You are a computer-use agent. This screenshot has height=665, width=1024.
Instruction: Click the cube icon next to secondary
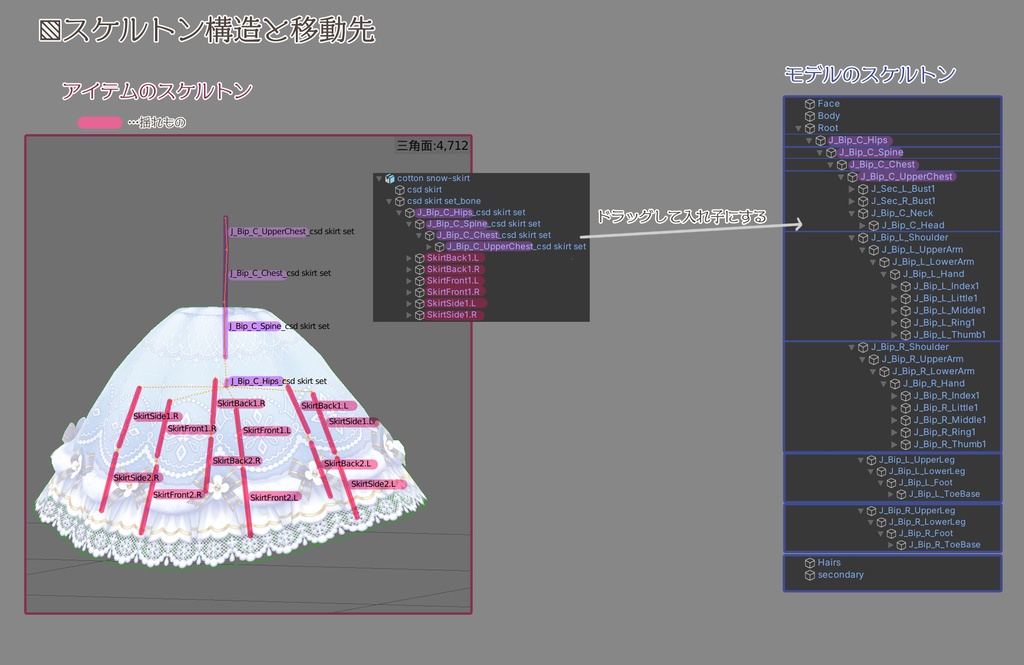pyautogui.click(x=810, y=575)
